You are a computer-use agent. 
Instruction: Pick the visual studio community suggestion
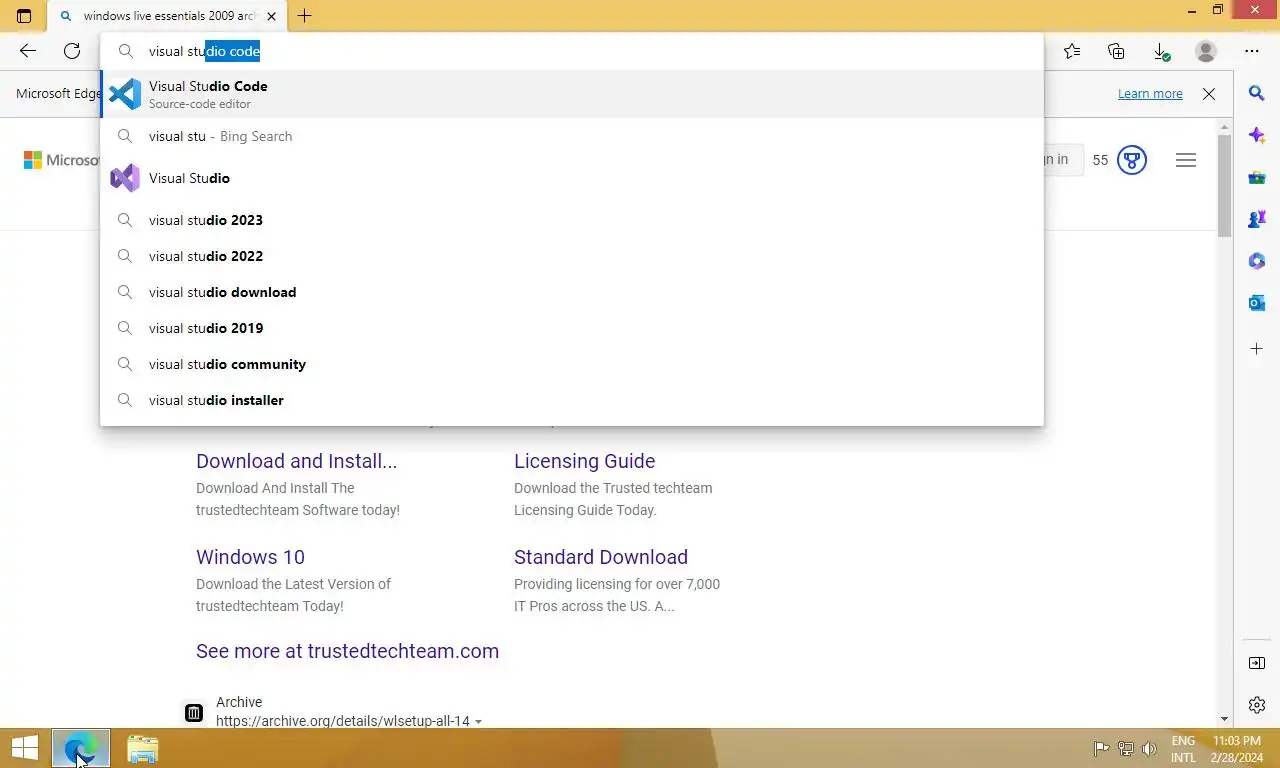[572, 364]
